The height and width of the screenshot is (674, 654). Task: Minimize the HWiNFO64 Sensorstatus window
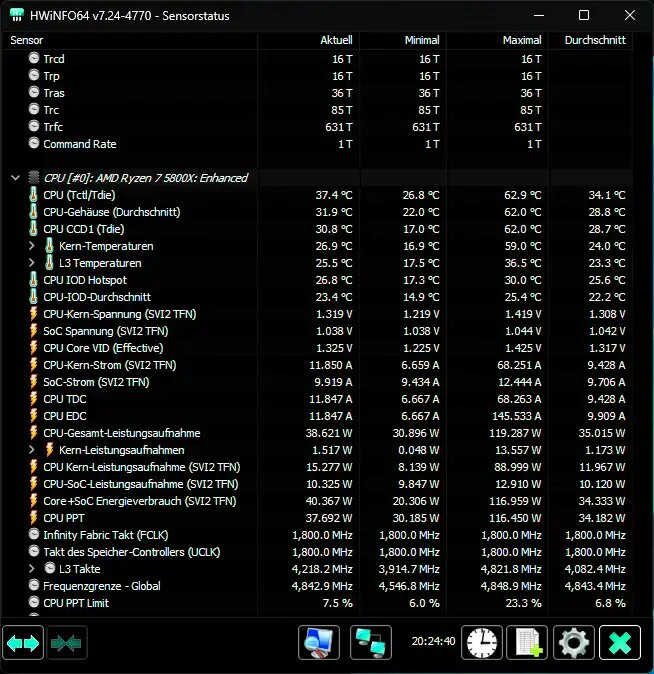coord(539,15)
